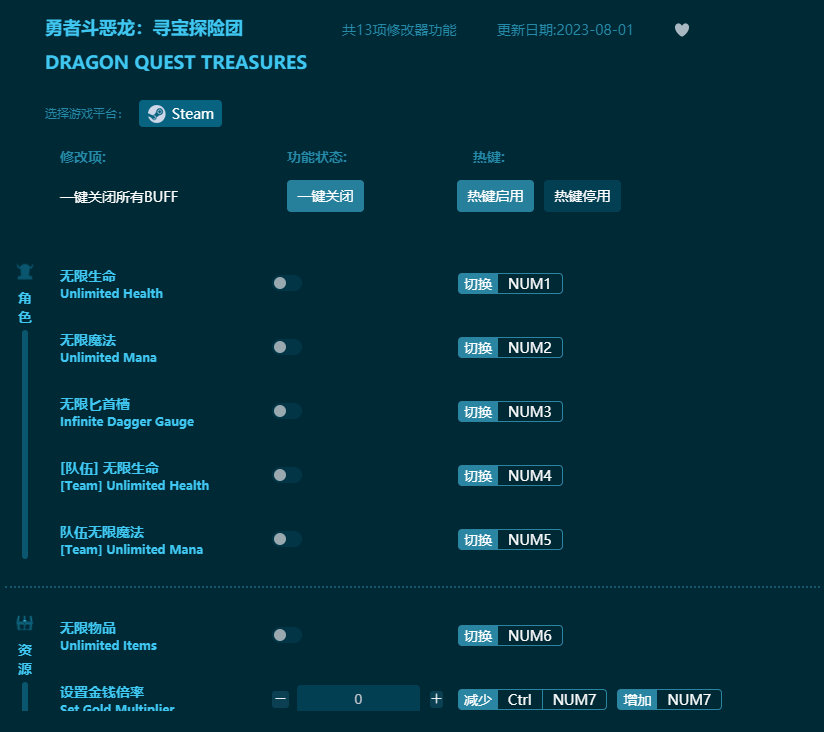This screenshot has width=824, height=732.
Task: Click the resources section chest icon
Action: pyautogui.click(x=25, y=623)
